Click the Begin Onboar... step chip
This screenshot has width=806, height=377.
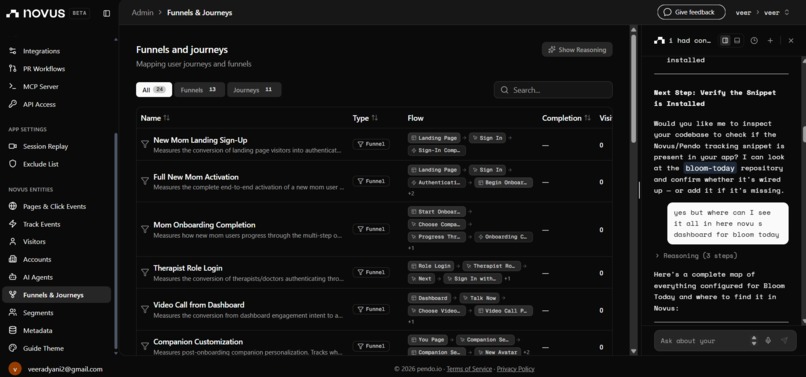point(503,183)
